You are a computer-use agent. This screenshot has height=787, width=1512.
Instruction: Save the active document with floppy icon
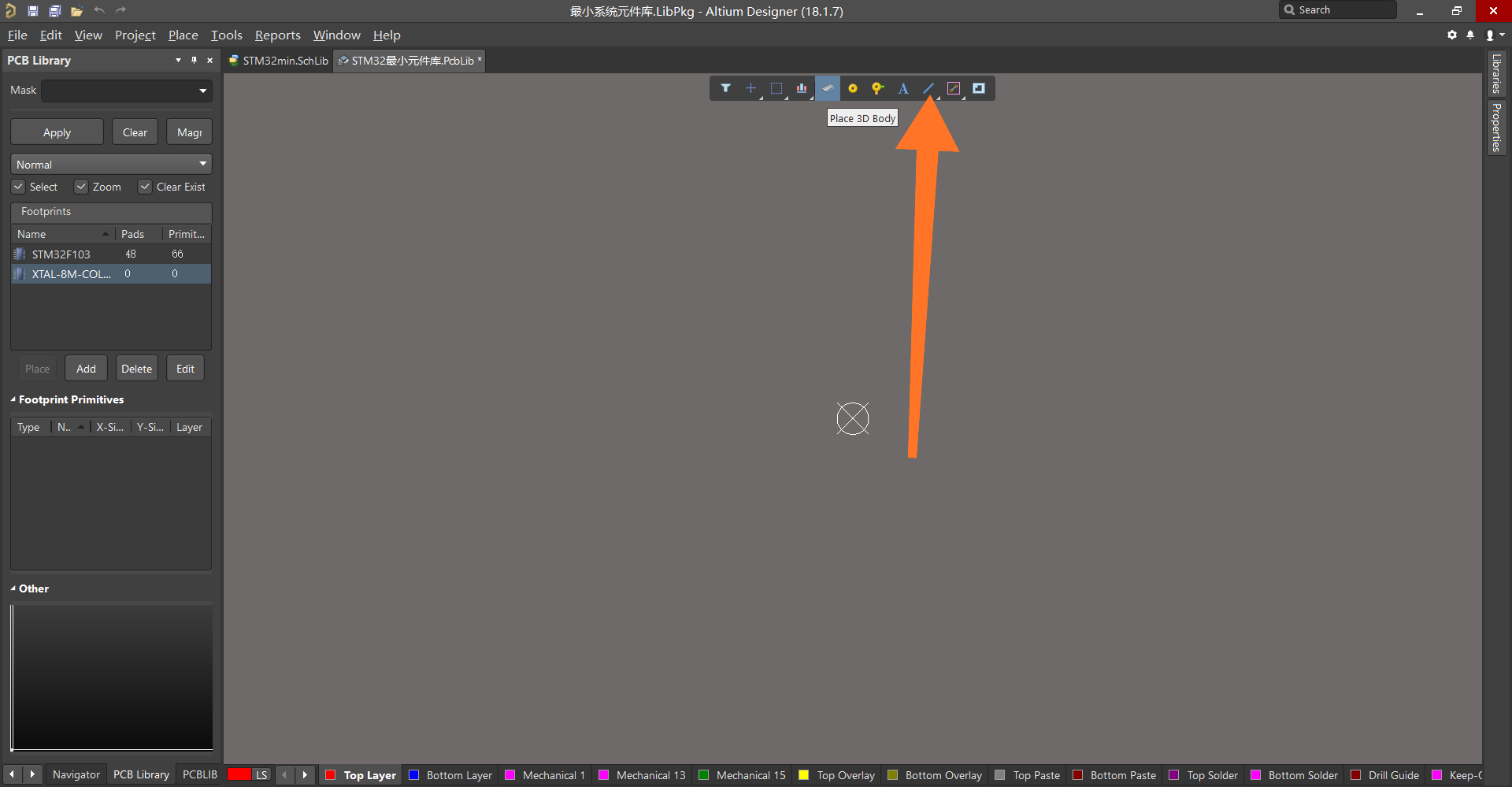[32, 11]
